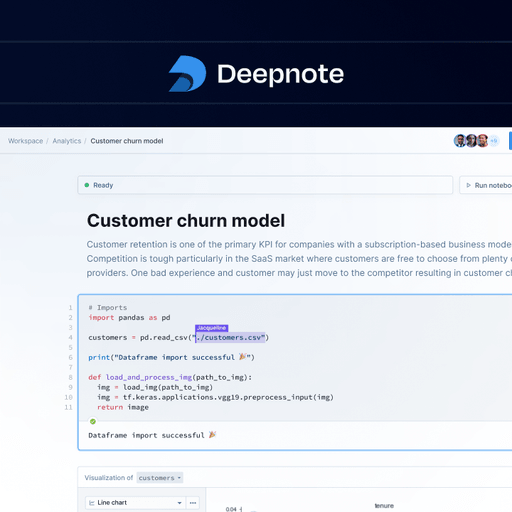This screenshot has width=512, height=512.
Task: Open the third collaborator avatar
Action: (x=482, y=141)
